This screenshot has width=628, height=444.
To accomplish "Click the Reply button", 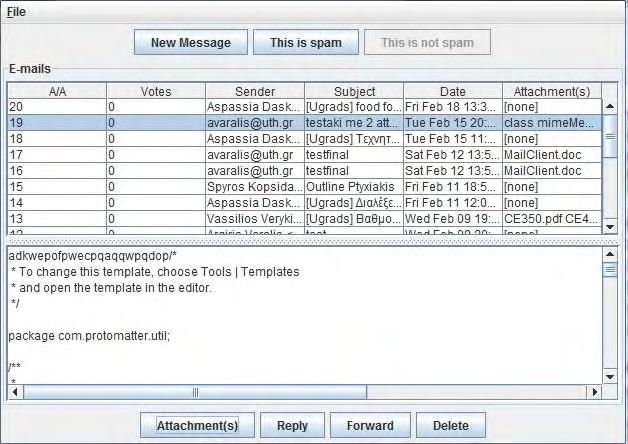I will (x=292, y=425).
